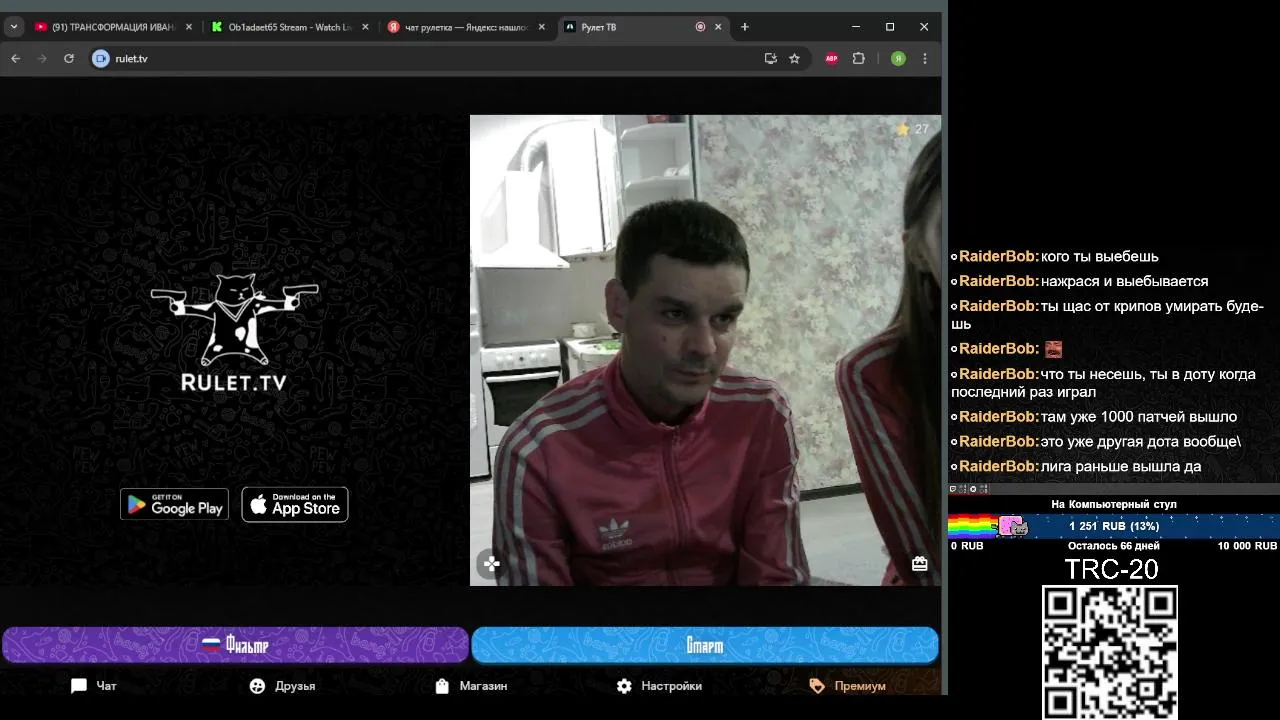Click the star rating 27 on video
The height and width of the screenshot is (720, 1280).
[x=913, y=129]
